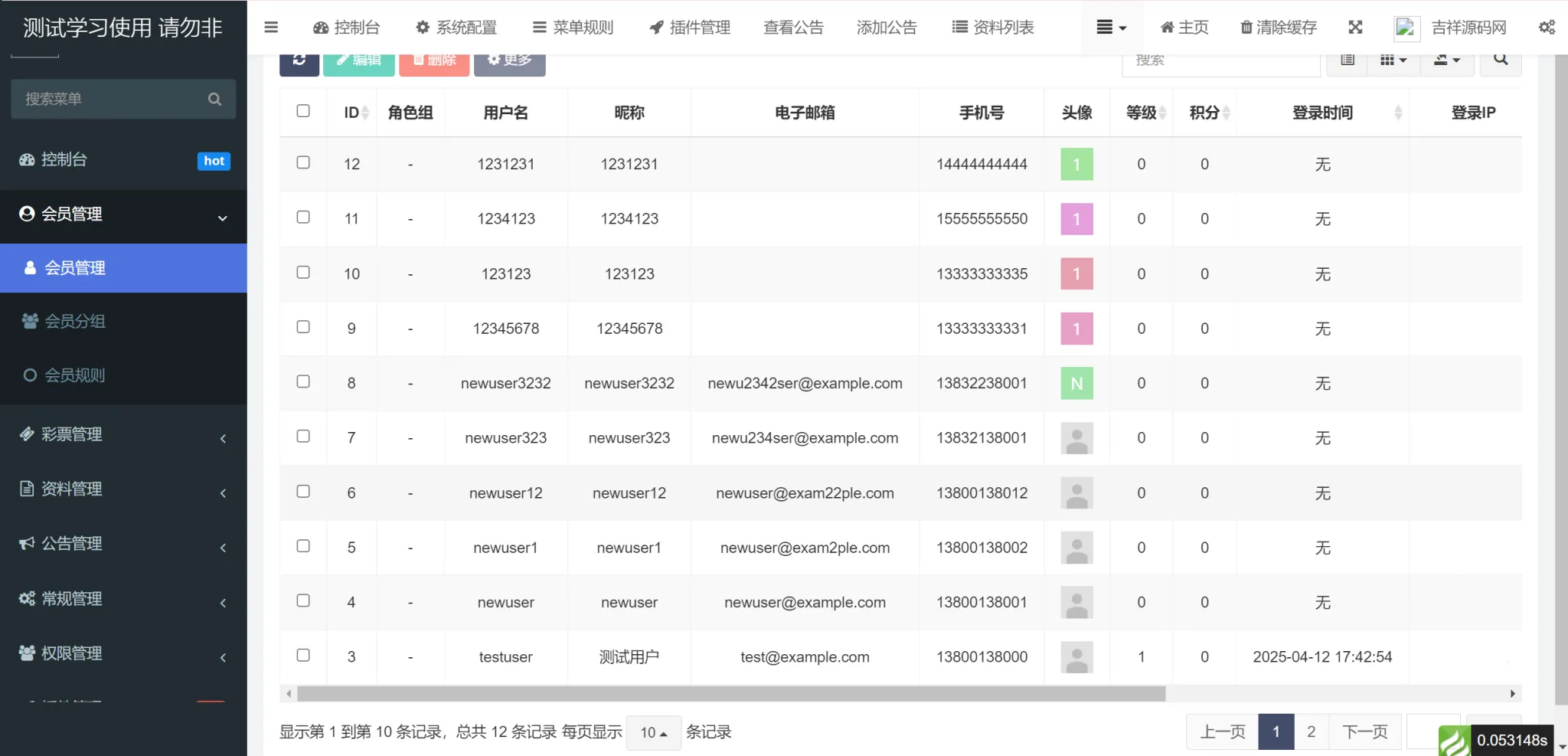The width and height of the screenshot is (1568, 756).
Task: Click the 清除缓存 trash icon
Action: coord(1244,27)
